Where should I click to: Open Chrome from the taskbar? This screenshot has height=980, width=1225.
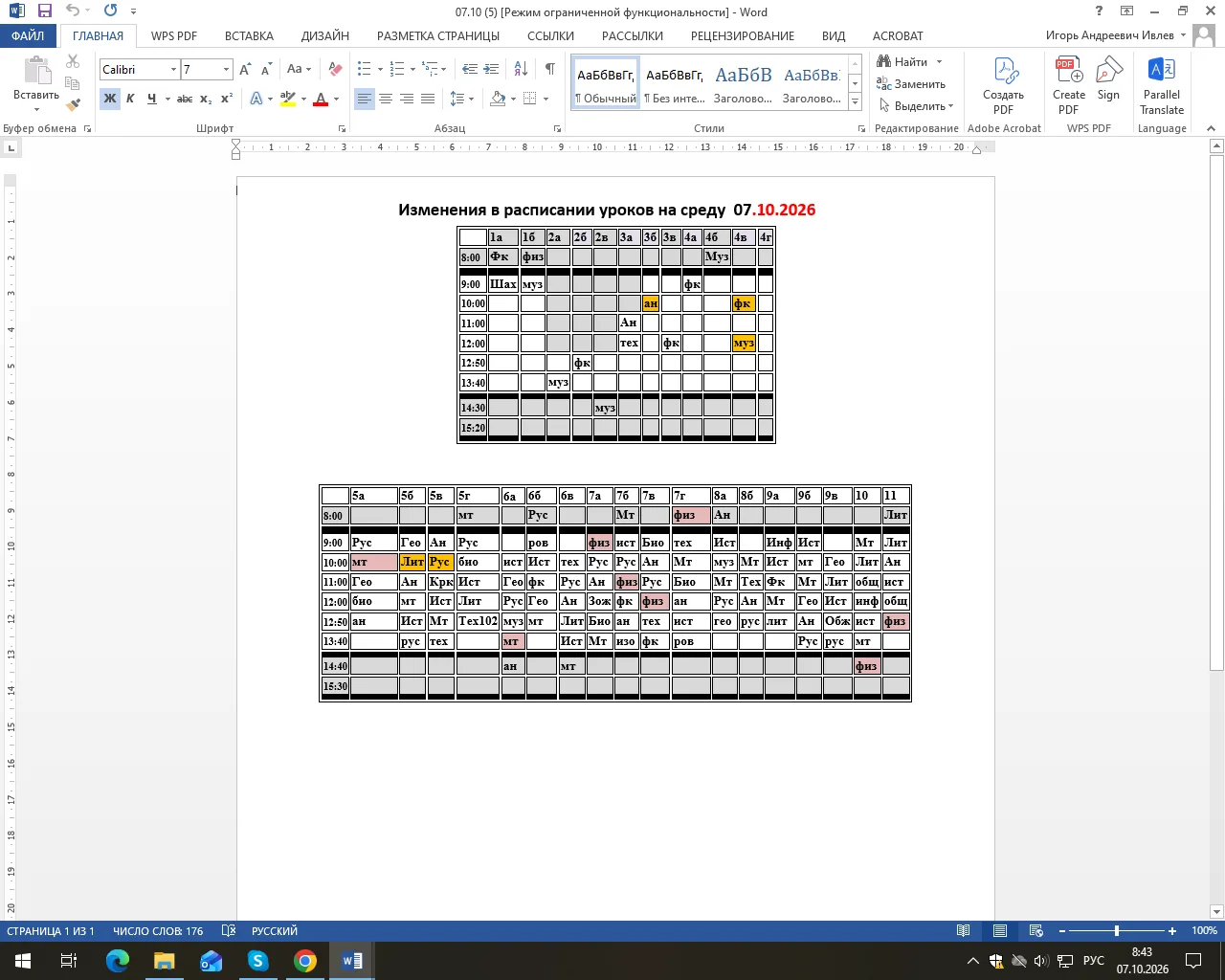tap(305, 960)
